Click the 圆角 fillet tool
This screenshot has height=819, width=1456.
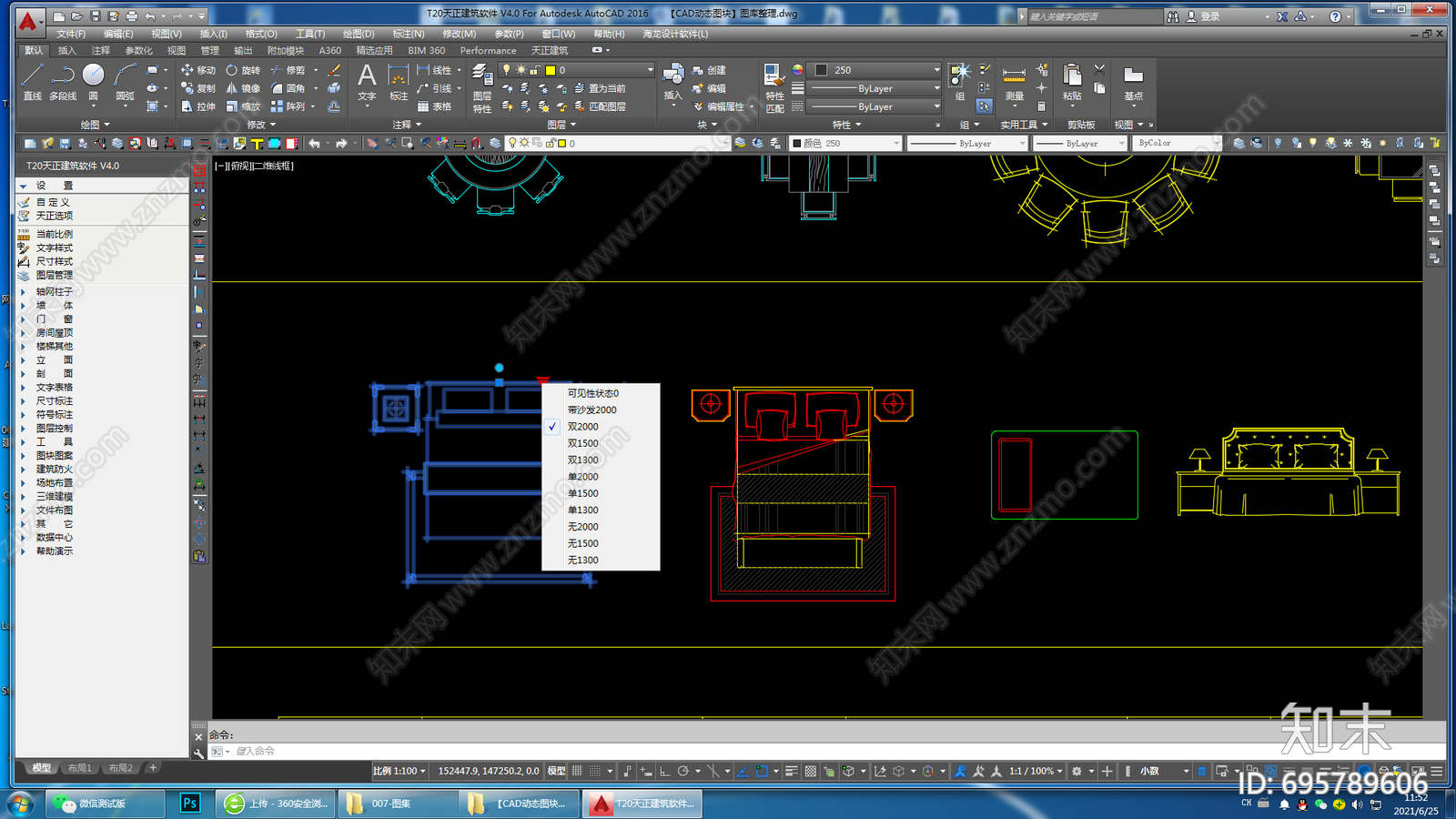click(288, 88)
